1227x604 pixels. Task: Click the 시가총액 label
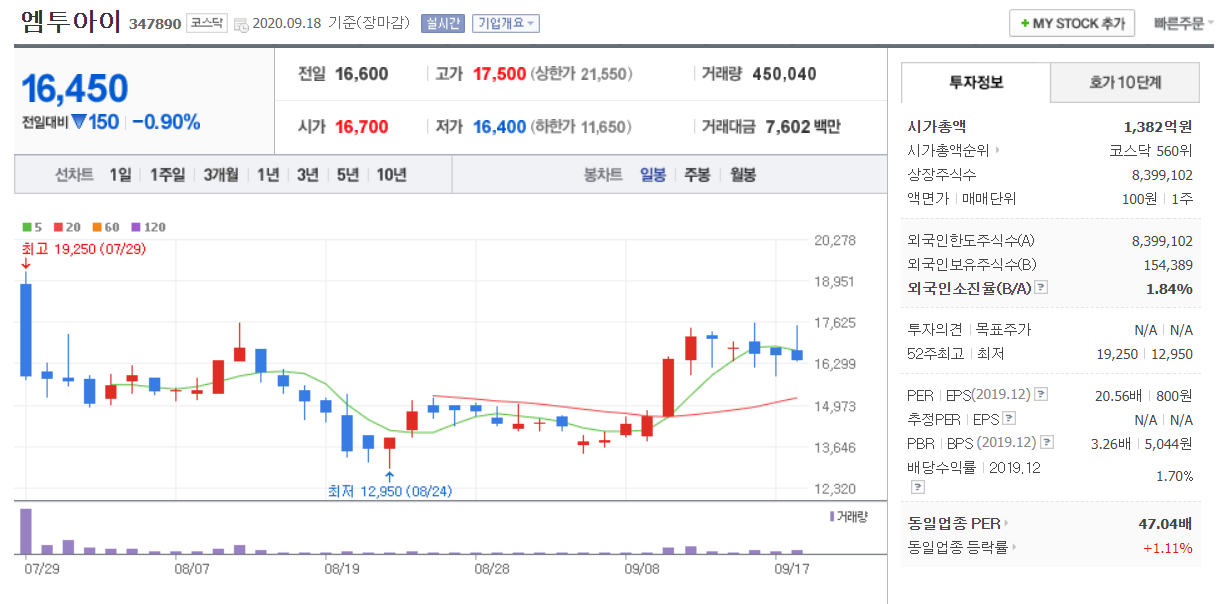937,127
